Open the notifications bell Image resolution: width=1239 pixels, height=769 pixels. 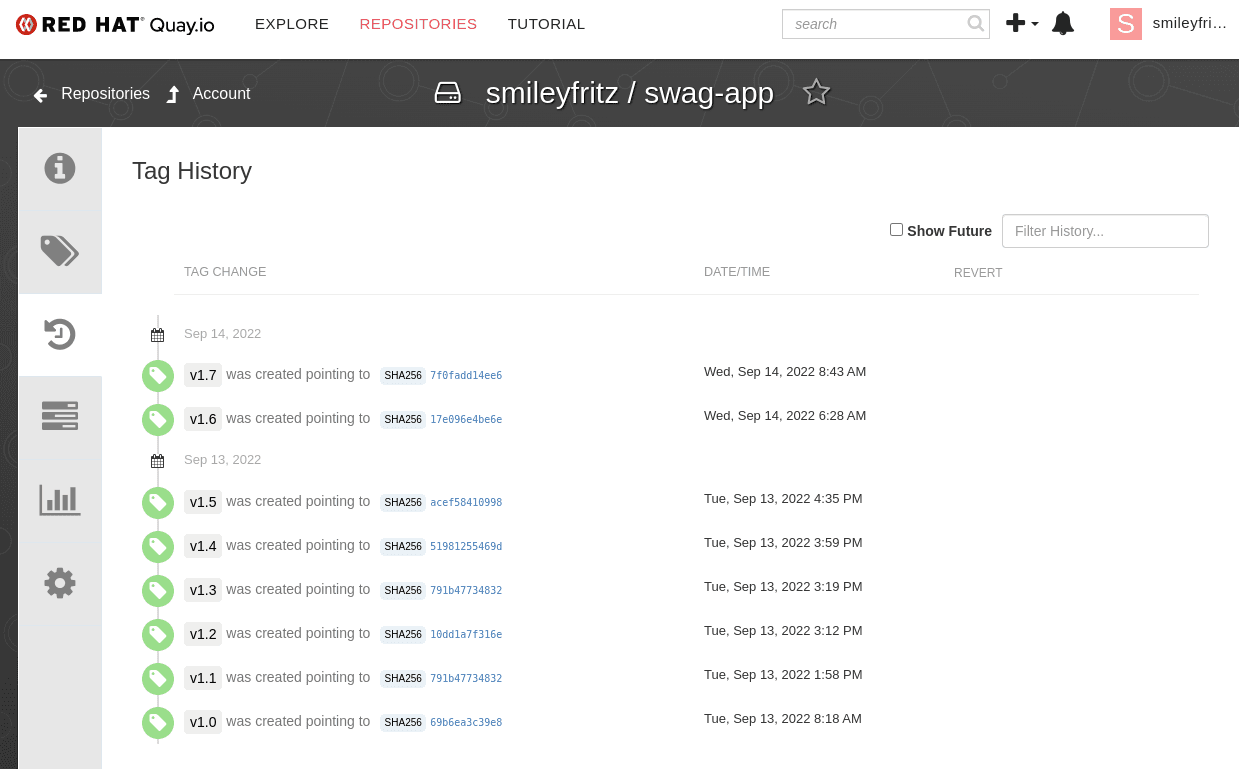coord(1063,24)
